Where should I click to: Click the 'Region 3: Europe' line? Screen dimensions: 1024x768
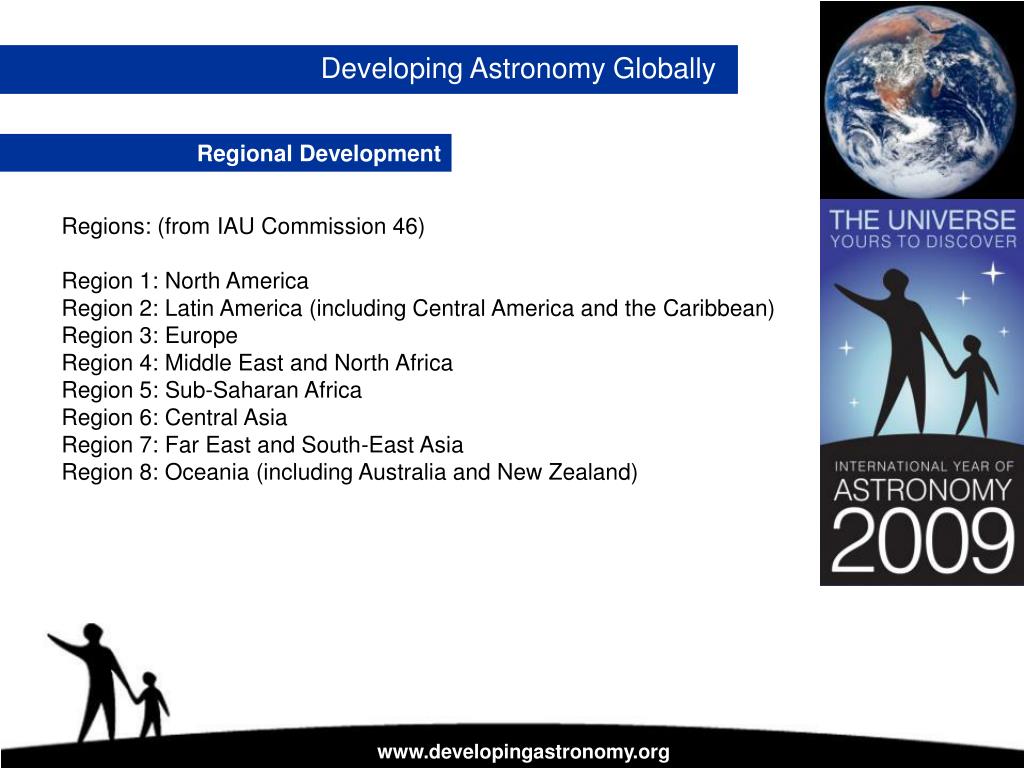pos(150,336)
